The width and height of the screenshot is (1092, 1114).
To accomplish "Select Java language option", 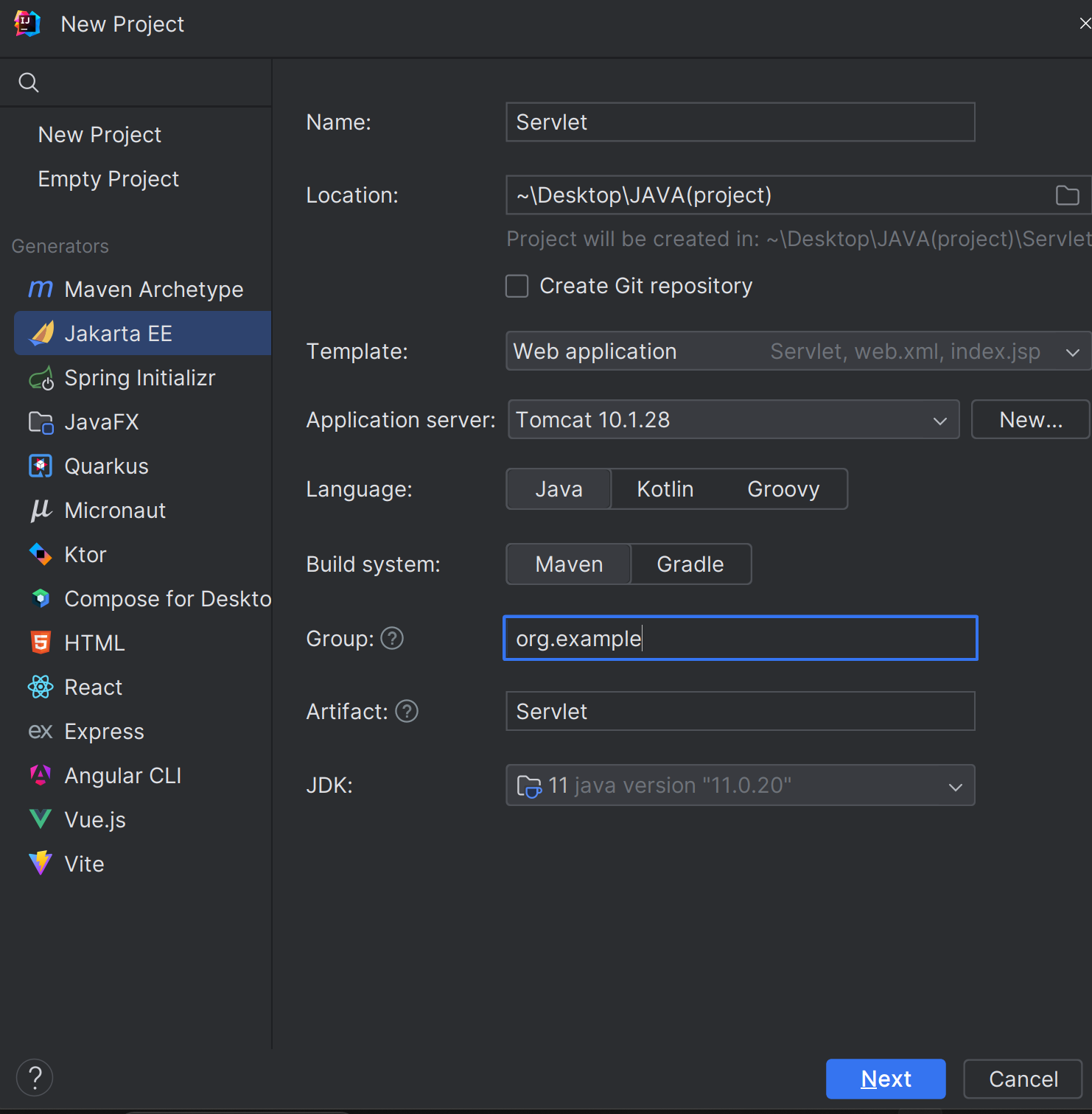I will [559, 489].
